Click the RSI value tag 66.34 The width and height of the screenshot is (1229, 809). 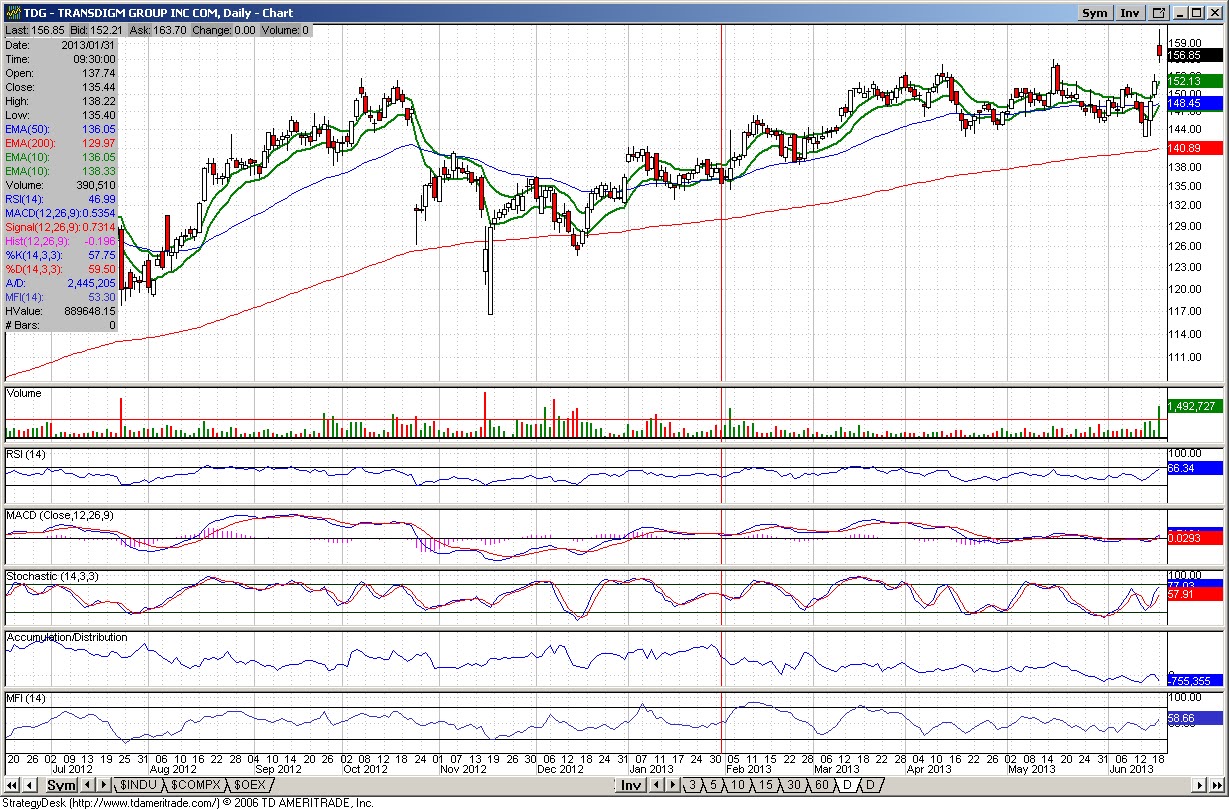(1195, 468)
